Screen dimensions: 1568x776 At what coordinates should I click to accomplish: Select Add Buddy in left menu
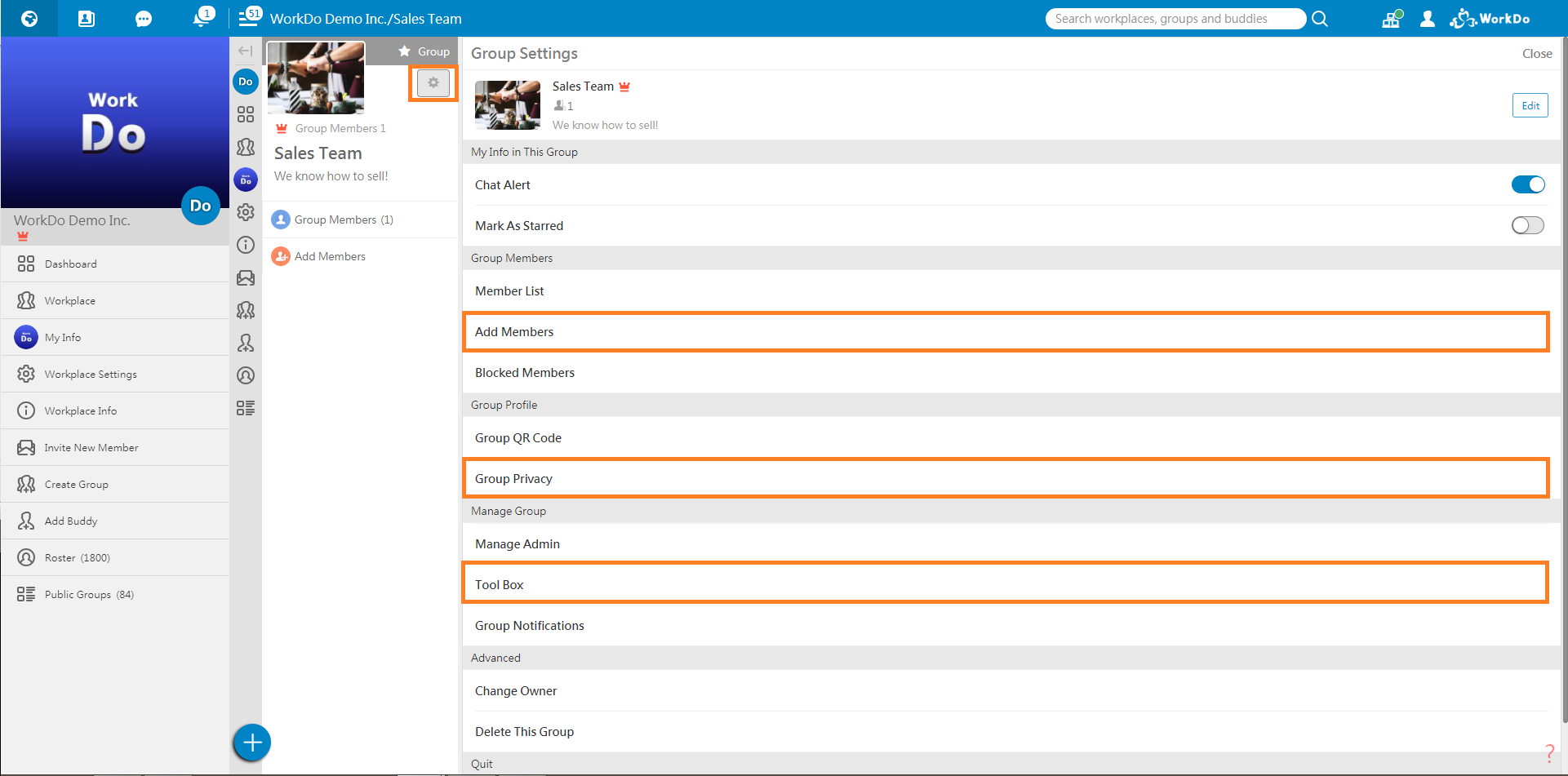coord(115,521)
